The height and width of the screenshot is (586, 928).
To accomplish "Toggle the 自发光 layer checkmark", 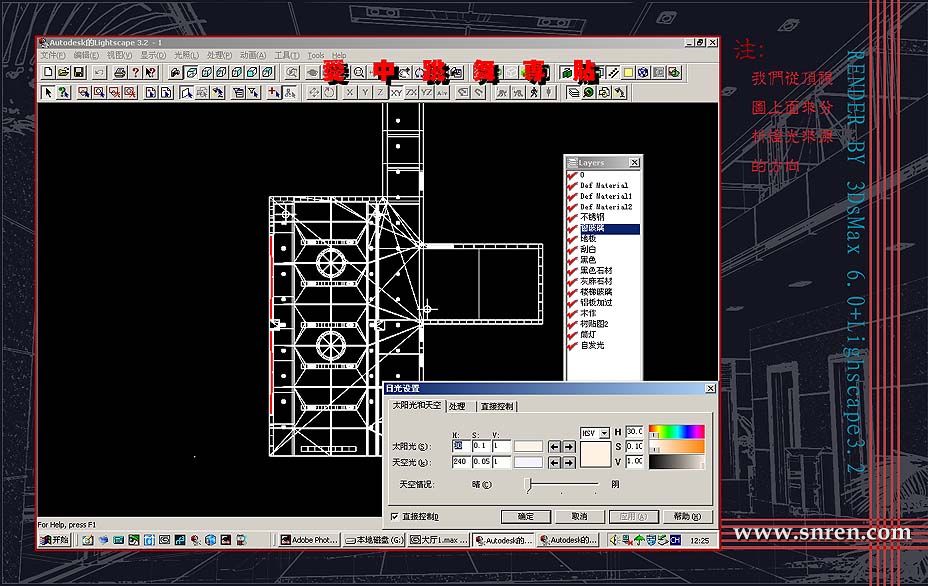I will click(572, 345).
